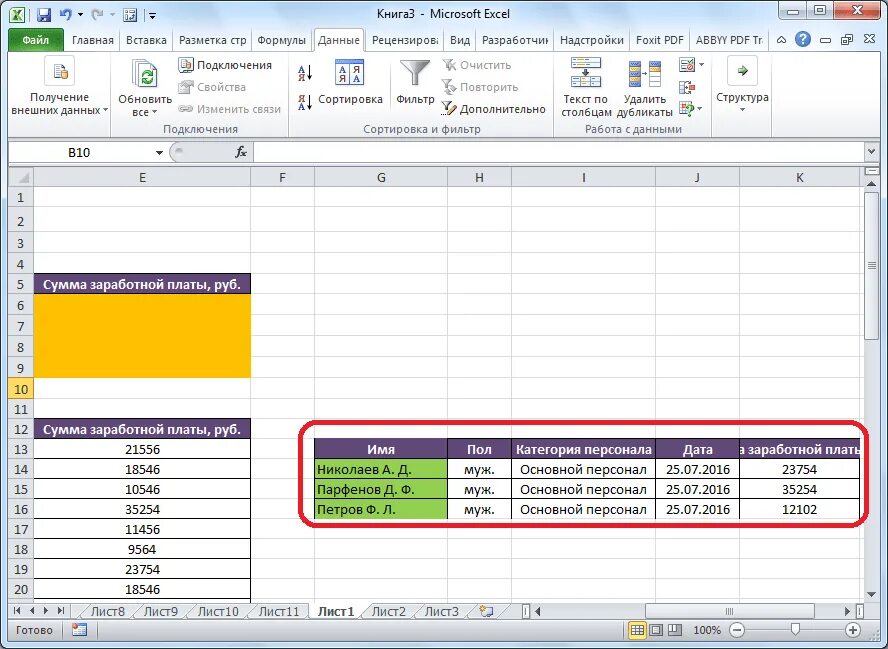Click the macro recording icon in status bar

[x=79, y=630]
